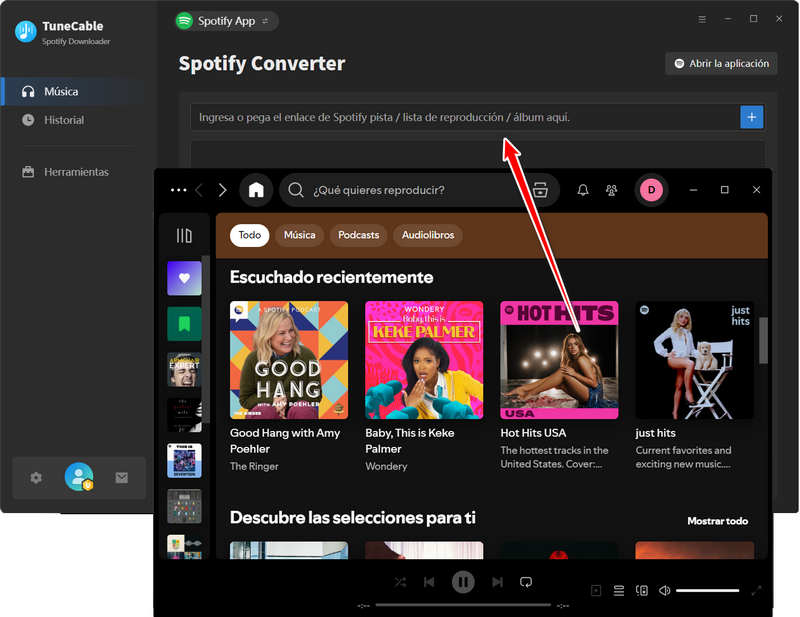Click the mail icon in TuneCable sidebar
The image size is (800, 617).
121,478
